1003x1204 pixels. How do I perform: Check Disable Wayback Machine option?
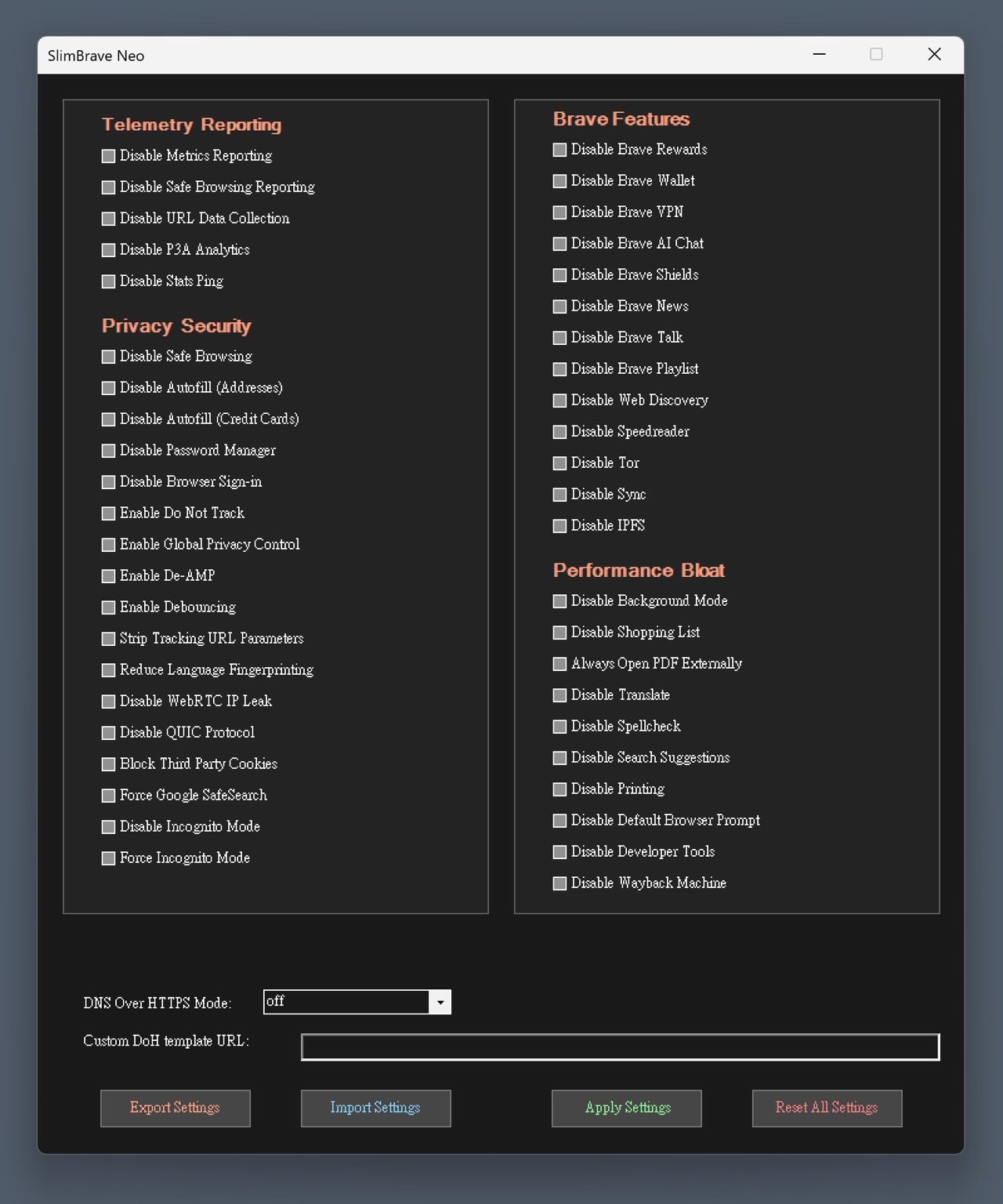[x=559, y=883]
